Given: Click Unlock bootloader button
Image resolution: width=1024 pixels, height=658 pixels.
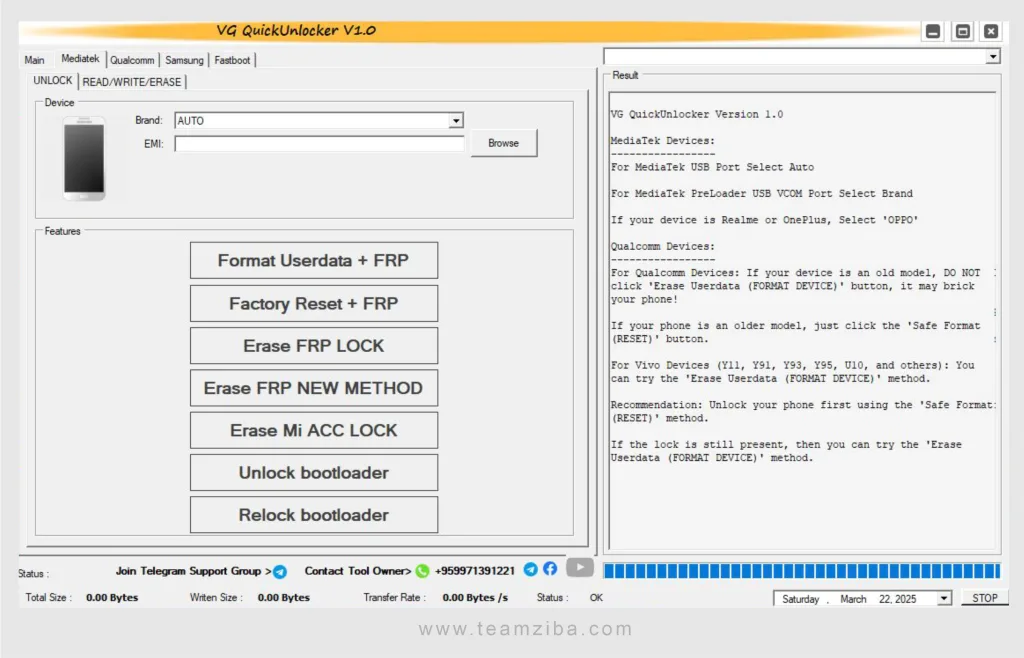Looking at the screenshot, I should pos(313,473).
